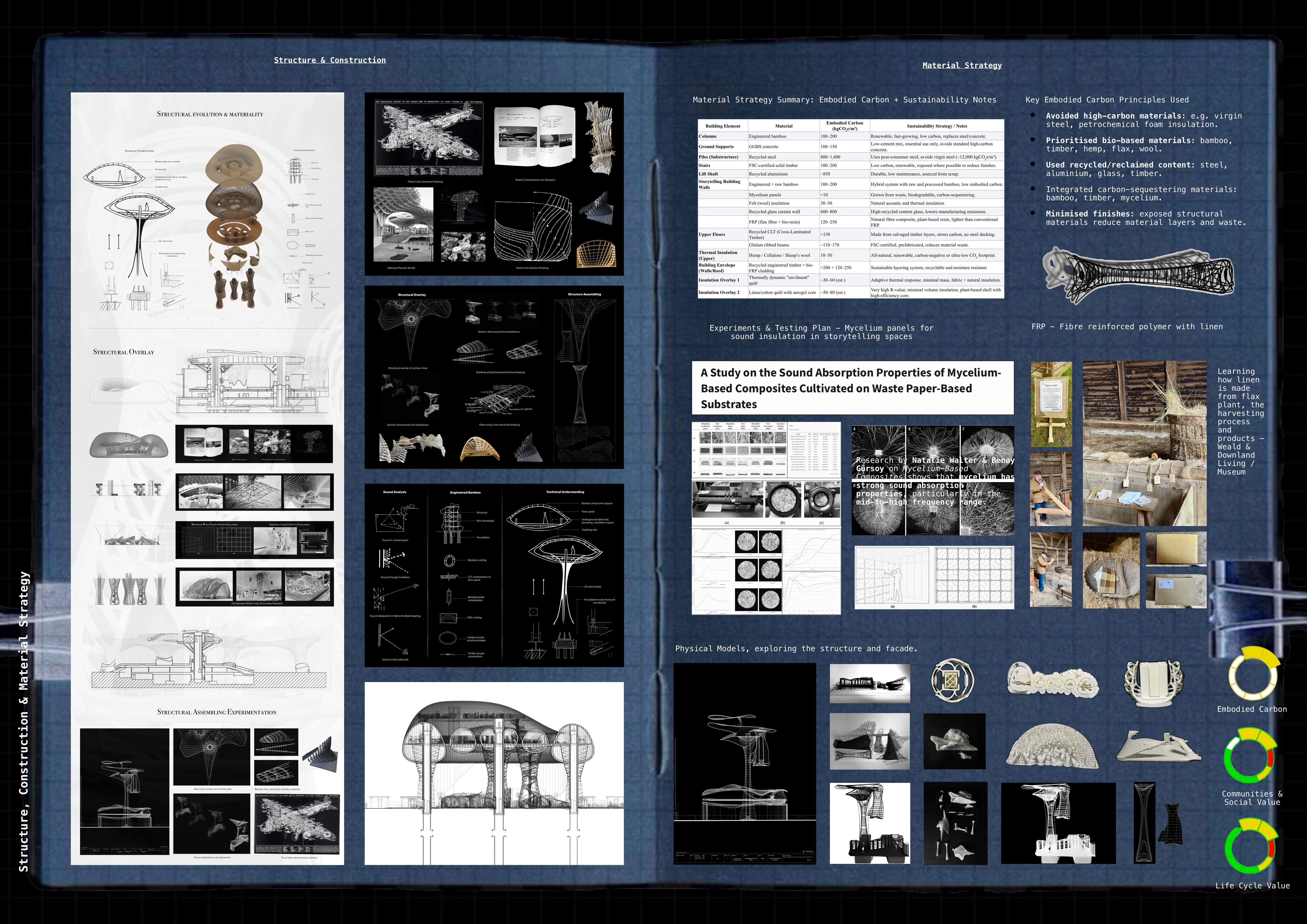This screenshot has height=924, width=1307.
Task: Click the "Prioritised bio-based materials" bullet text
Action: (x=1139, y=145)
